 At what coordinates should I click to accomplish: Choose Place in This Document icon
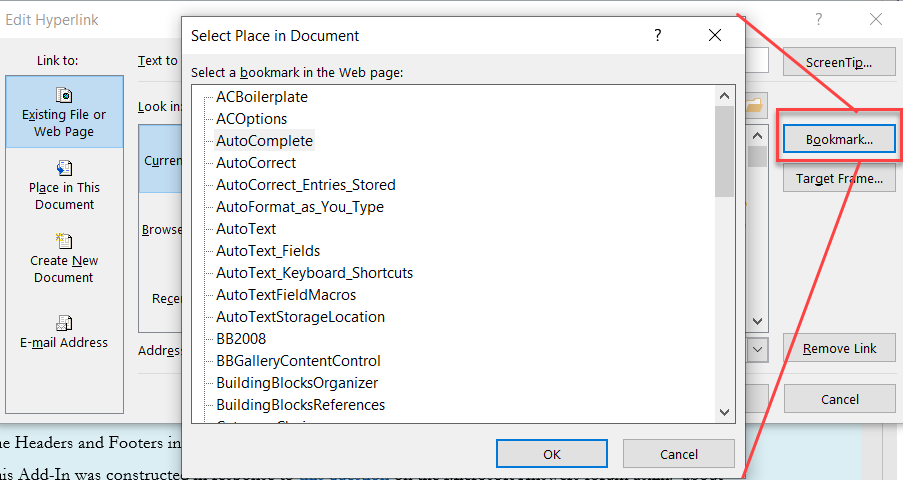tap(64, 168)
